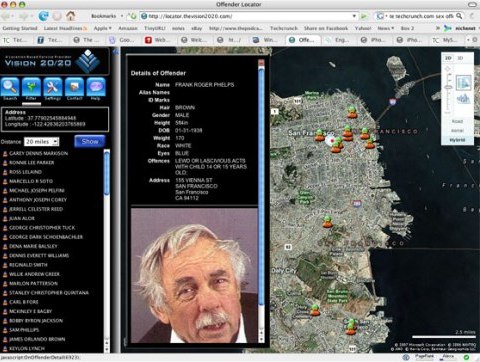Click the browser Home icon
The width and height of the screenshot is (480, 362).
click(70, 16)
